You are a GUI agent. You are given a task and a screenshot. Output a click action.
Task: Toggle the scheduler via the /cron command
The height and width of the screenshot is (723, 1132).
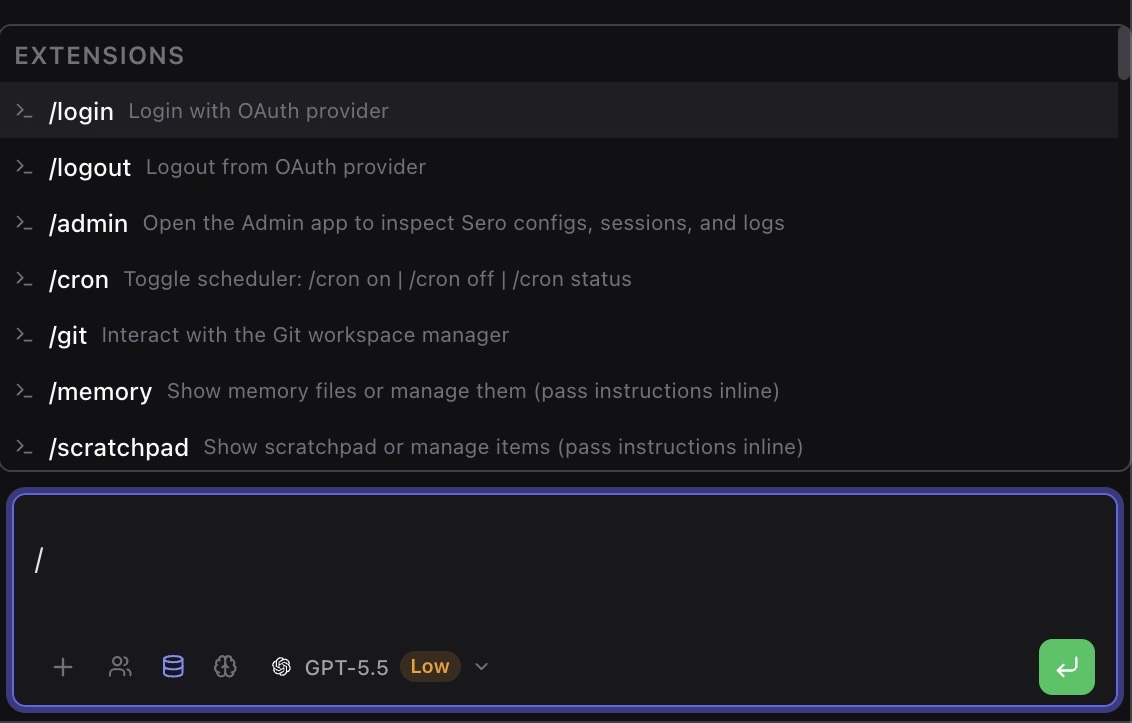tap(79, 279)
